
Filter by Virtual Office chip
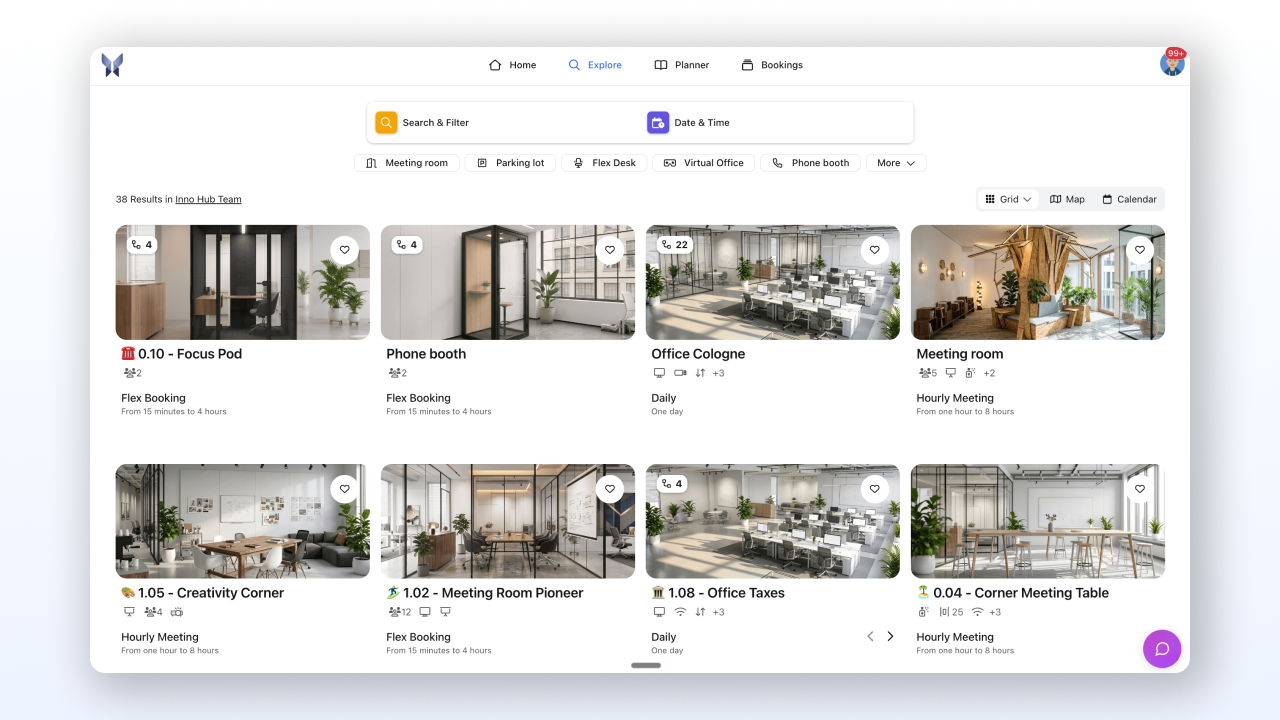click(x=704, y=163)
